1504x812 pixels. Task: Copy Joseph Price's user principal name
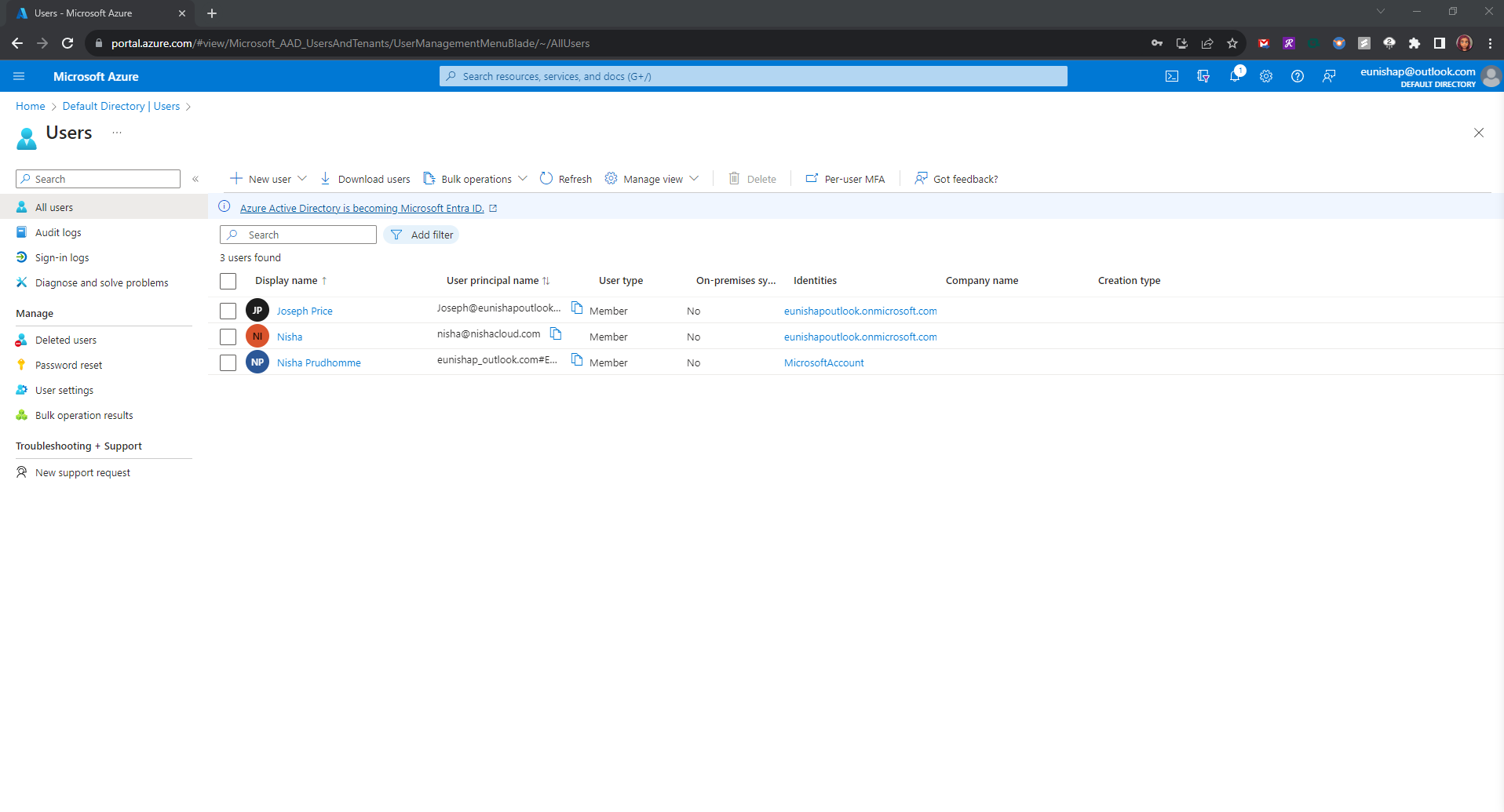(577, 308)
